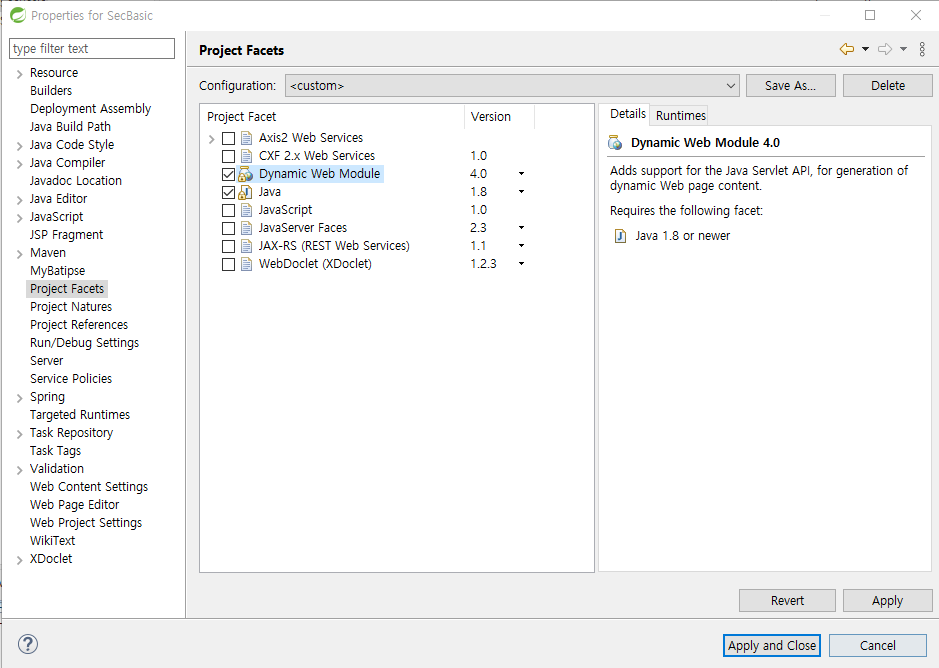Uncheck the Dynamic Web Module checkbox
This screenshot has width=939, height=668.
tap(228, 174)
